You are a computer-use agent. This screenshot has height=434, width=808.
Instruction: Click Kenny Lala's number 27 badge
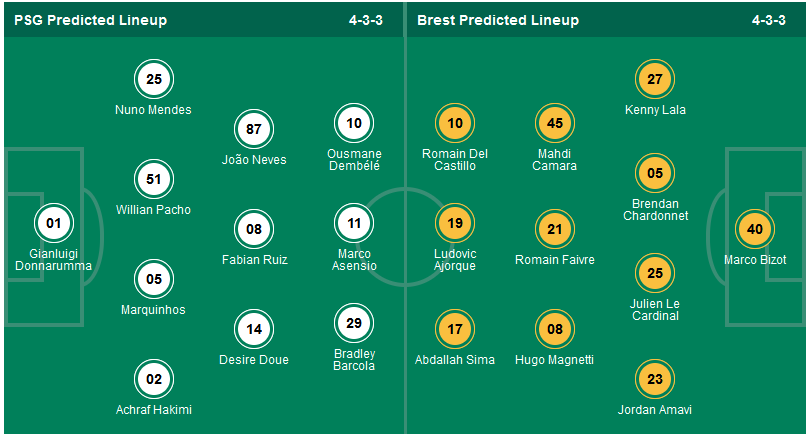[x=655, y=79]
